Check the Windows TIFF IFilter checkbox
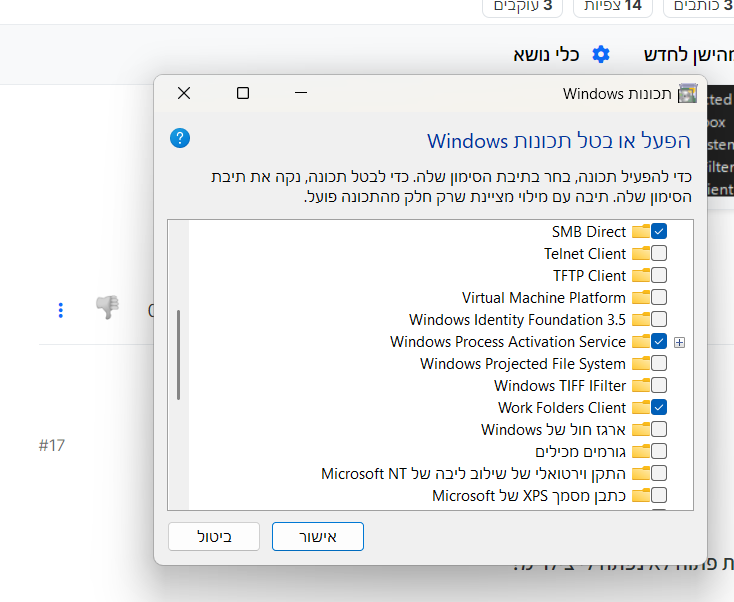734x602 pixels. pyautogui.click(x=659, y=385)
